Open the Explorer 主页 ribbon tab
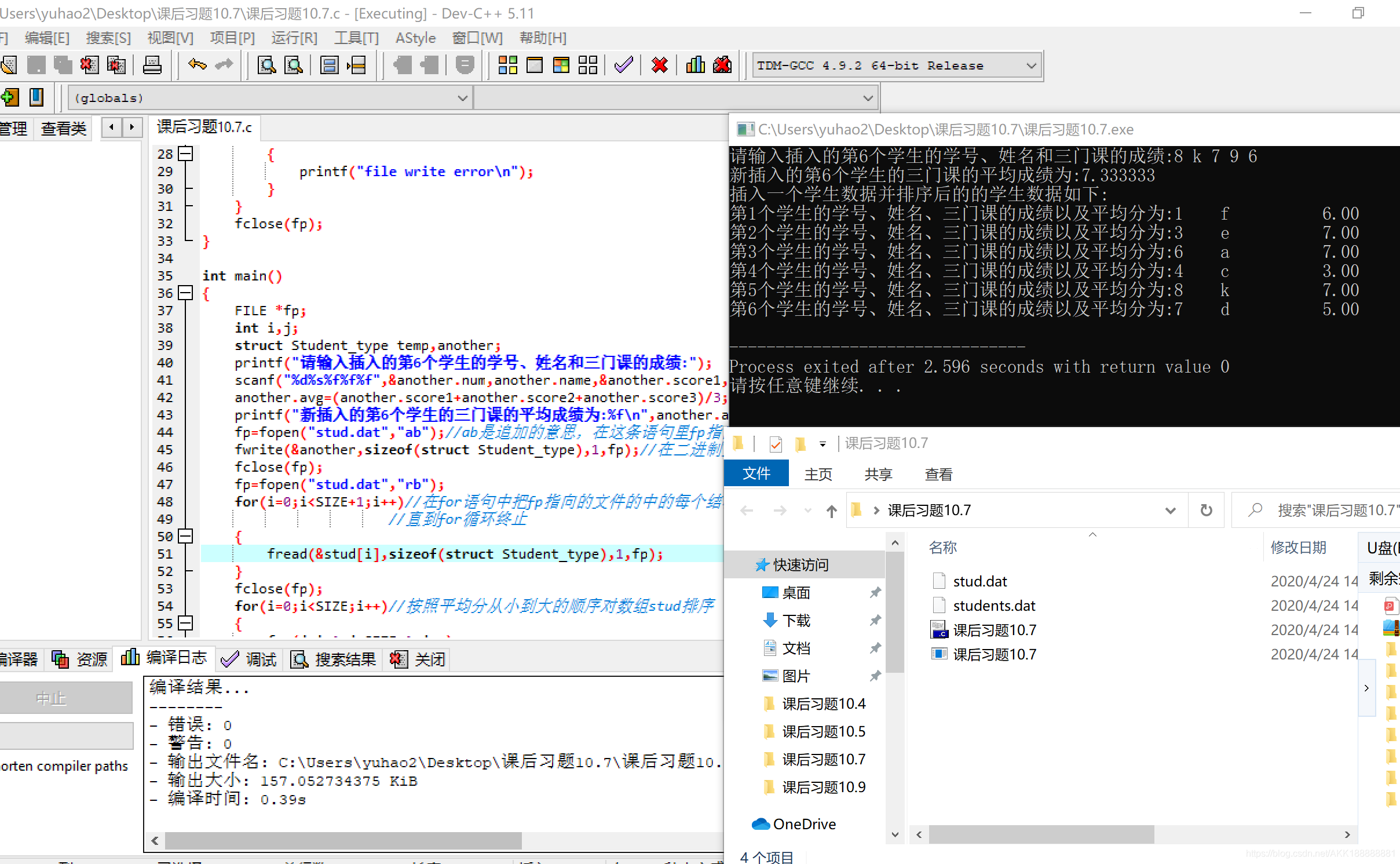The height and width of the screenshot is (864, 1400). pos(818,475)
